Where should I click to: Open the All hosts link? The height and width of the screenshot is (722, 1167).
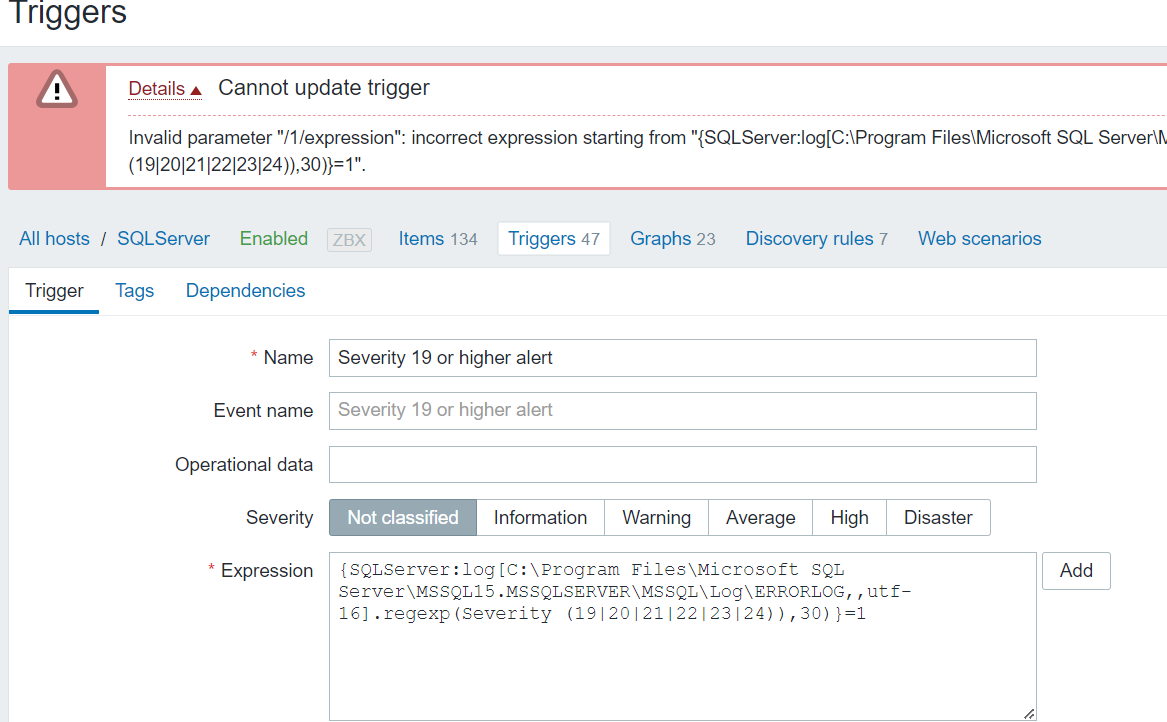coord(54,239)
